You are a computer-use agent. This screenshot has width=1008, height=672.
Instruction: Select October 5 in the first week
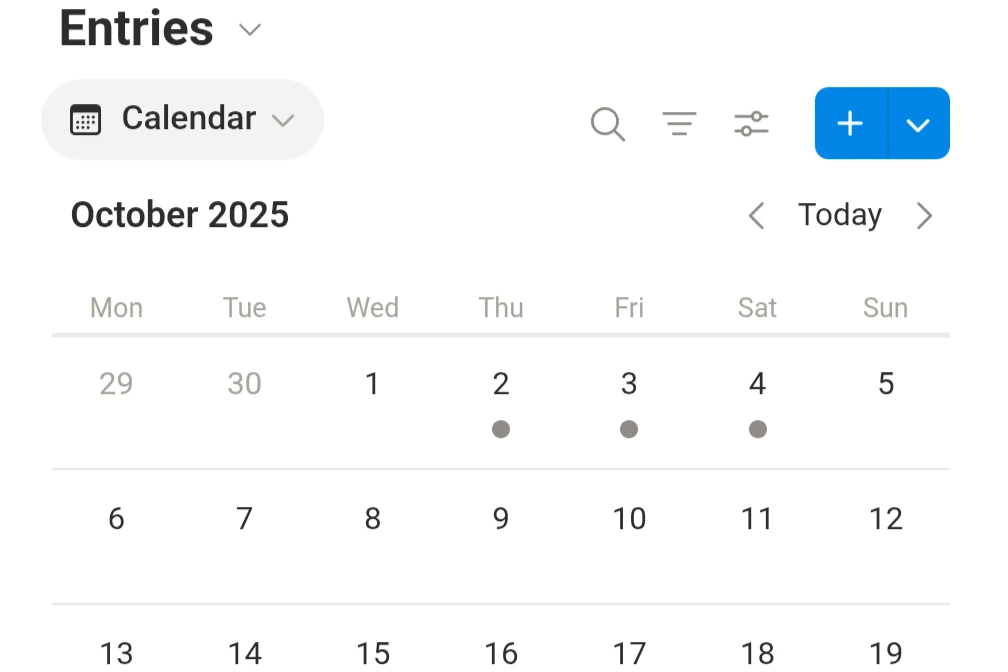tap(885, 383)
